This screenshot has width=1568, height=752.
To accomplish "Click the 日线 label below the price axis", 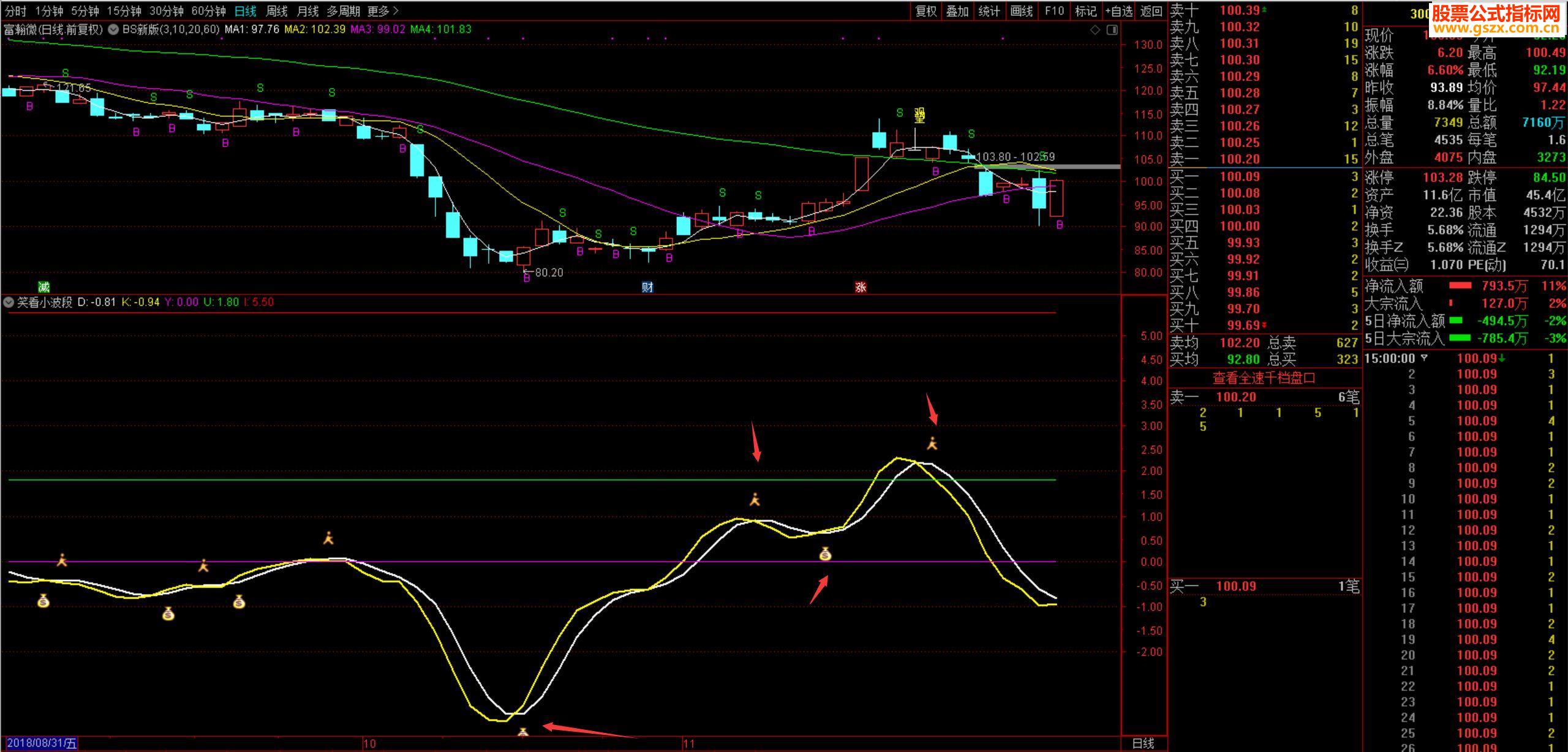I will point(1143,743).
